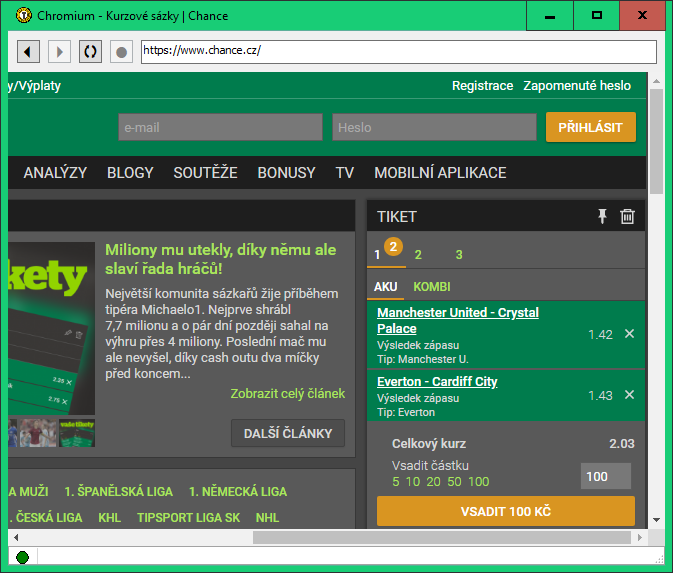
Task: Click into the e-mail input field
Action: pos(220,127)
